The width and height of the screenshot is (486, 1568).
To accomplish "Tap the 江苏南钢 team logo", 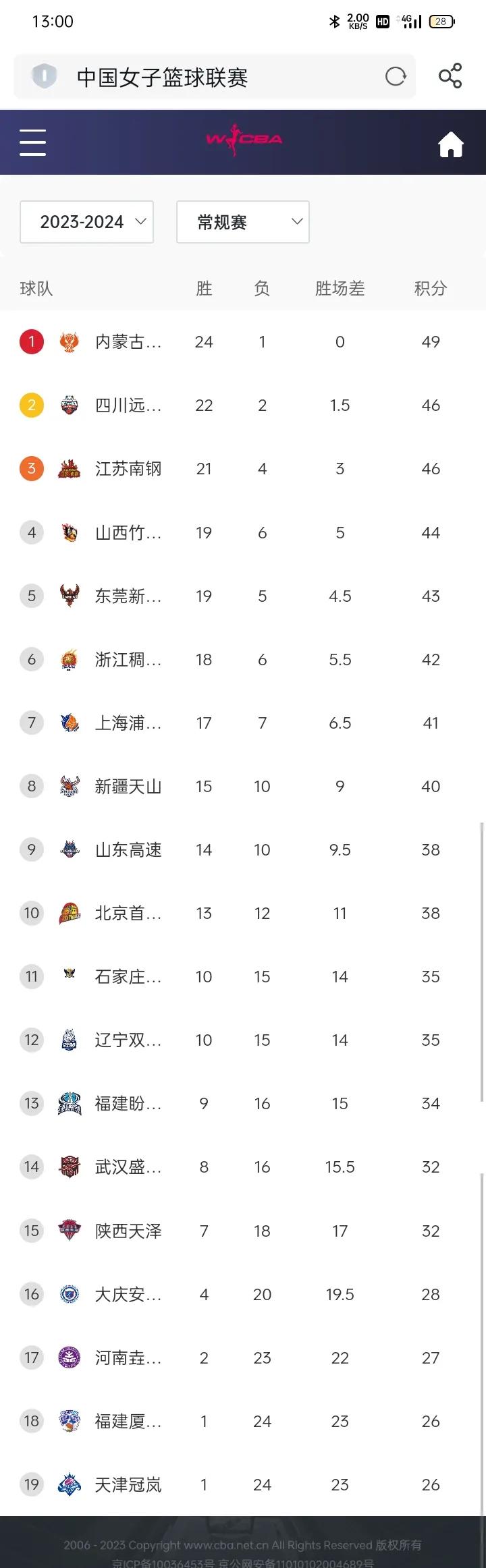I will point(69,469).
